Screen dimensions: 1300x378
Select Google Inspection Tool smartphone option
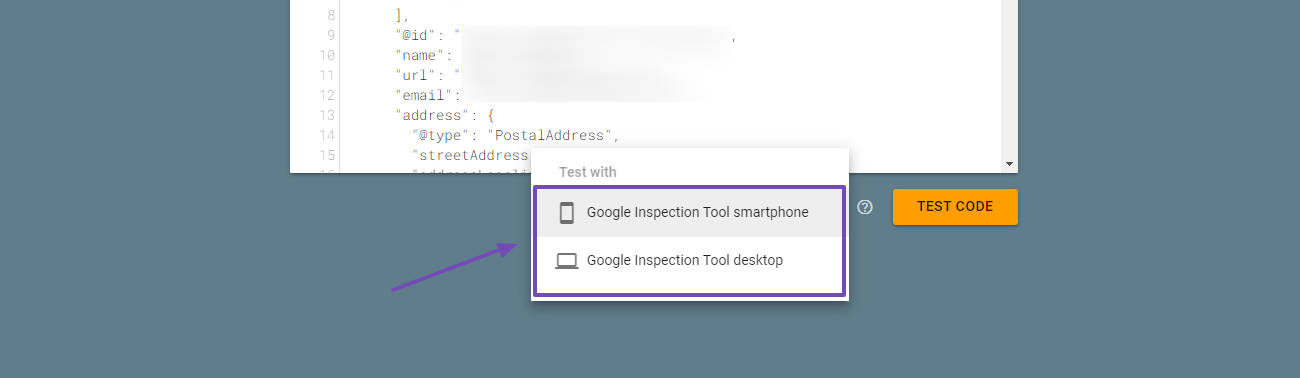tap(690, 212)
